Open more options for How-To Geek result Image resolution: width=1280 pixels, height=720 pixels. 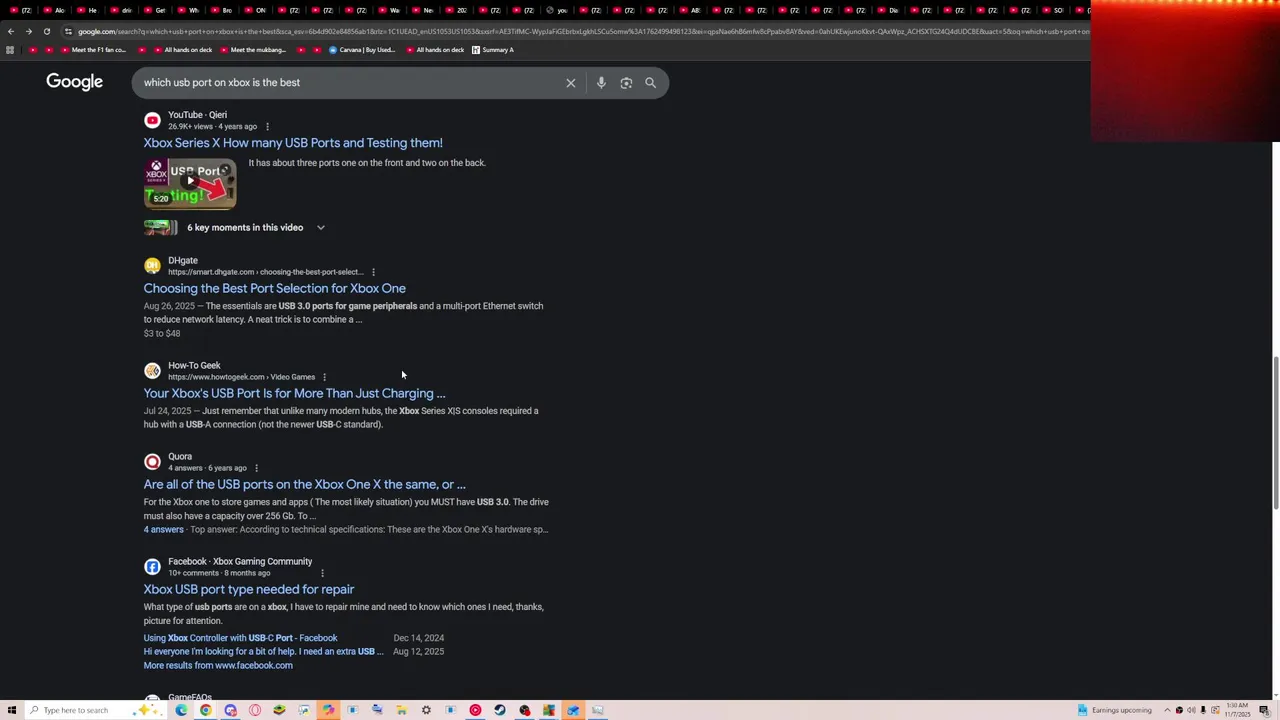click(324, 377)
